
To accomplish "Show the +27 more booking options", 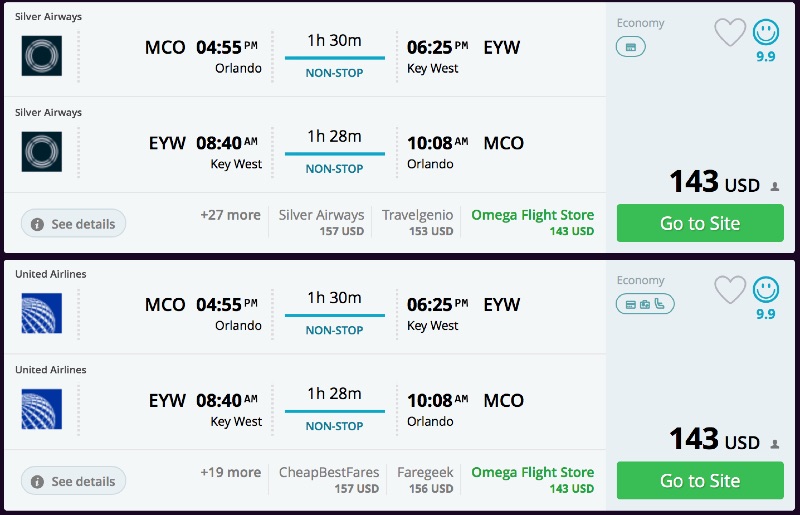I will click(230, 215).
